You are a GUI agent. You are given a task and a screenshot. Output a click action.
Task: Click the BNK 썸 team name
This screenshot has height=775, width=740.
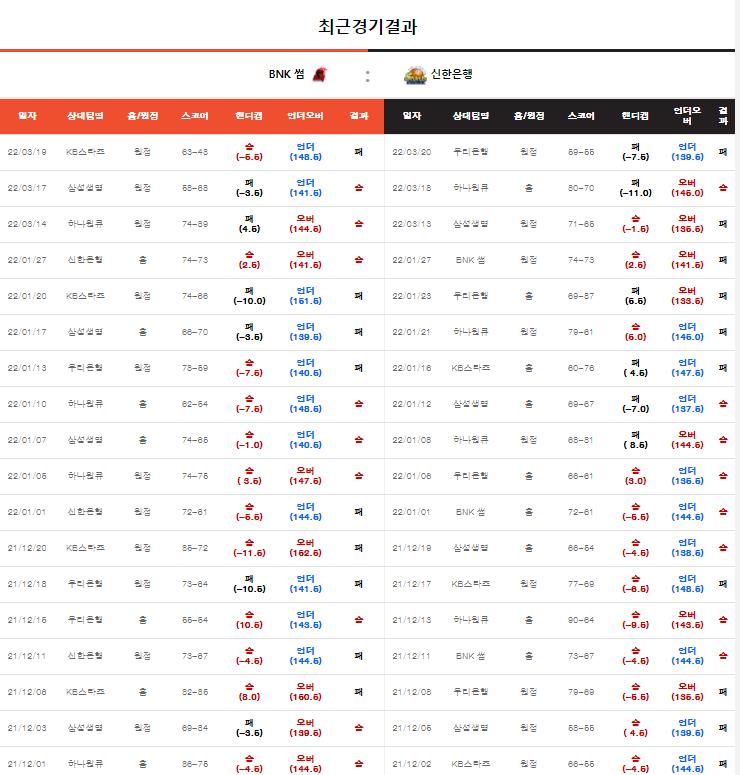coord(286,74)
